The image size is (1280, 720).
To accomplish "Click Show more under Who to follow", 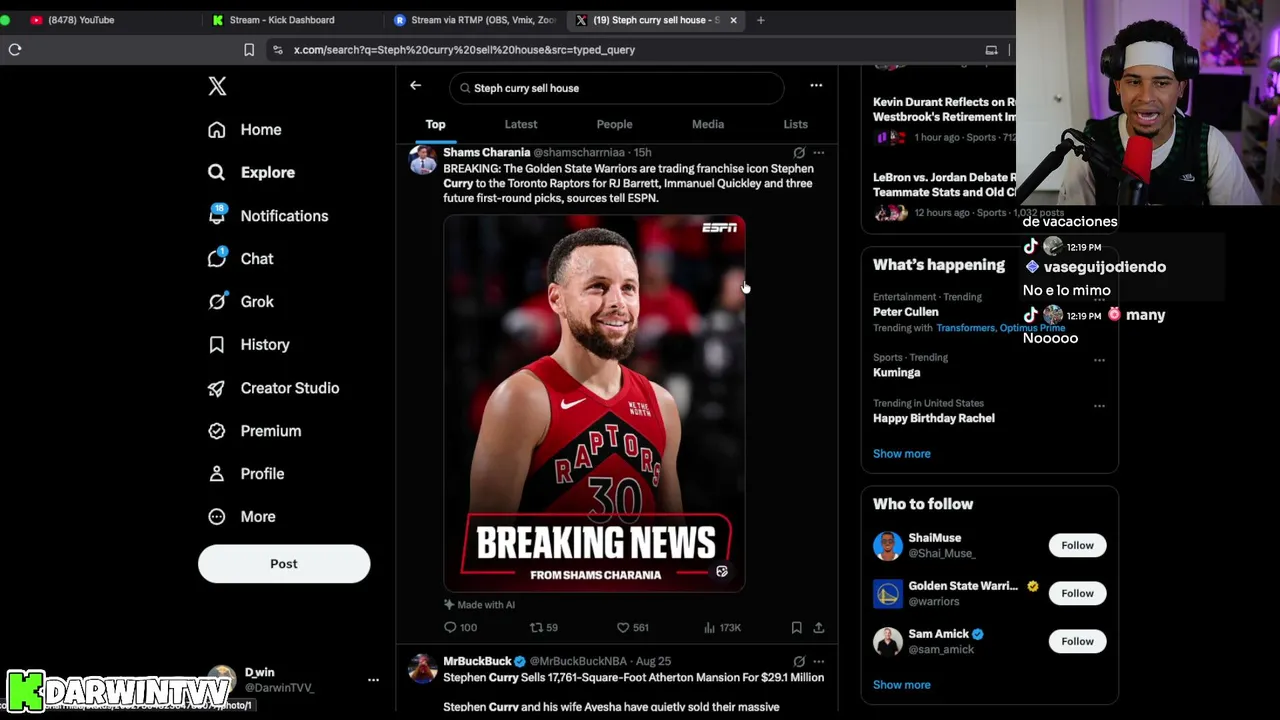I will pyautogui.click(x=902, y=685).
